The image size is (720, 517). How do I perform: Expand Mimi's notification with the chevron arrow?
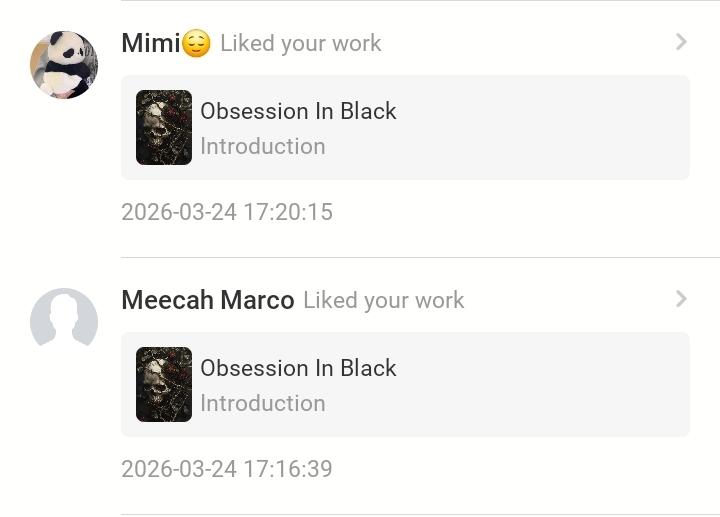point(681,42)
